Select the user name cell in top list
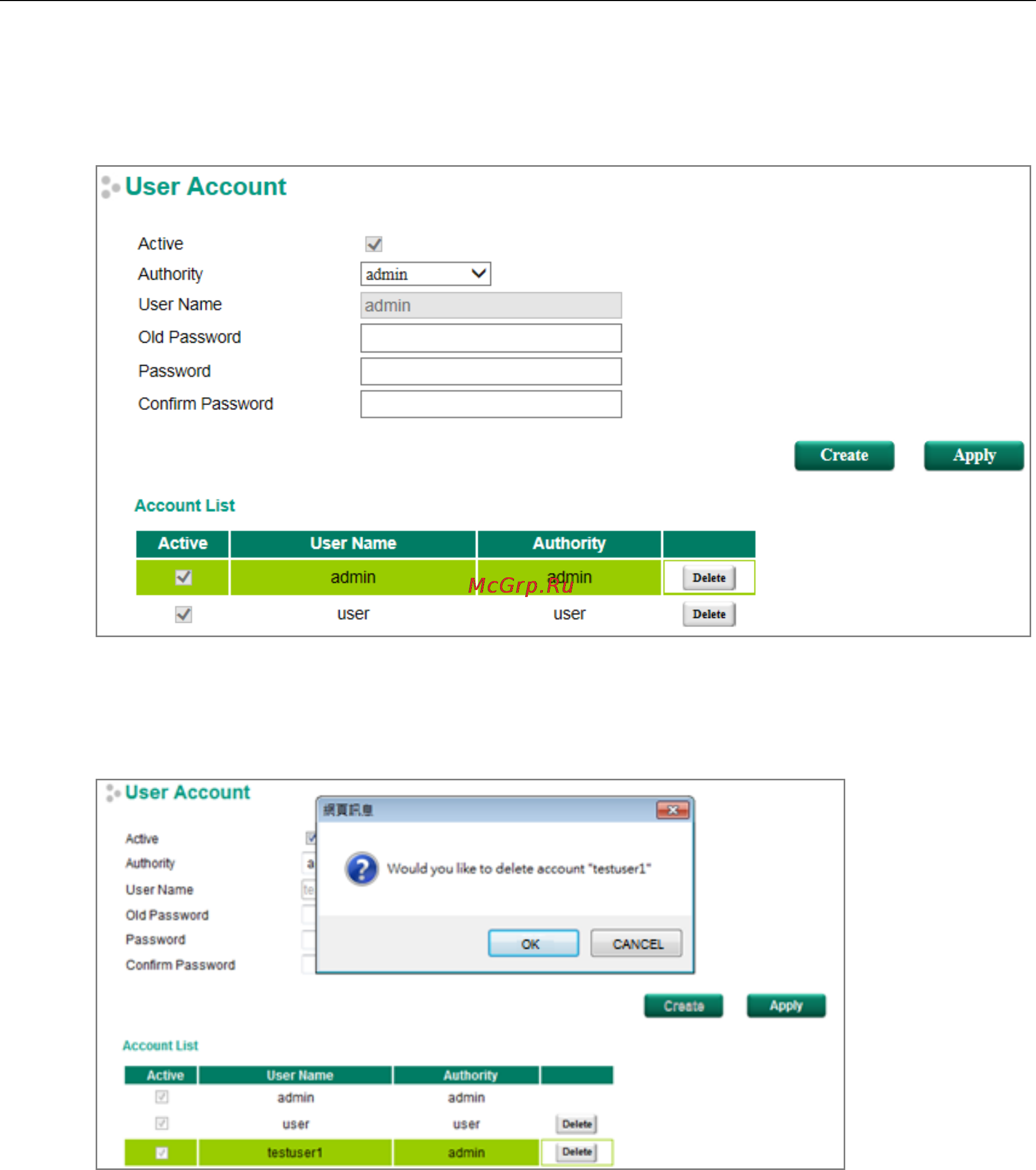 pos(353,614)
